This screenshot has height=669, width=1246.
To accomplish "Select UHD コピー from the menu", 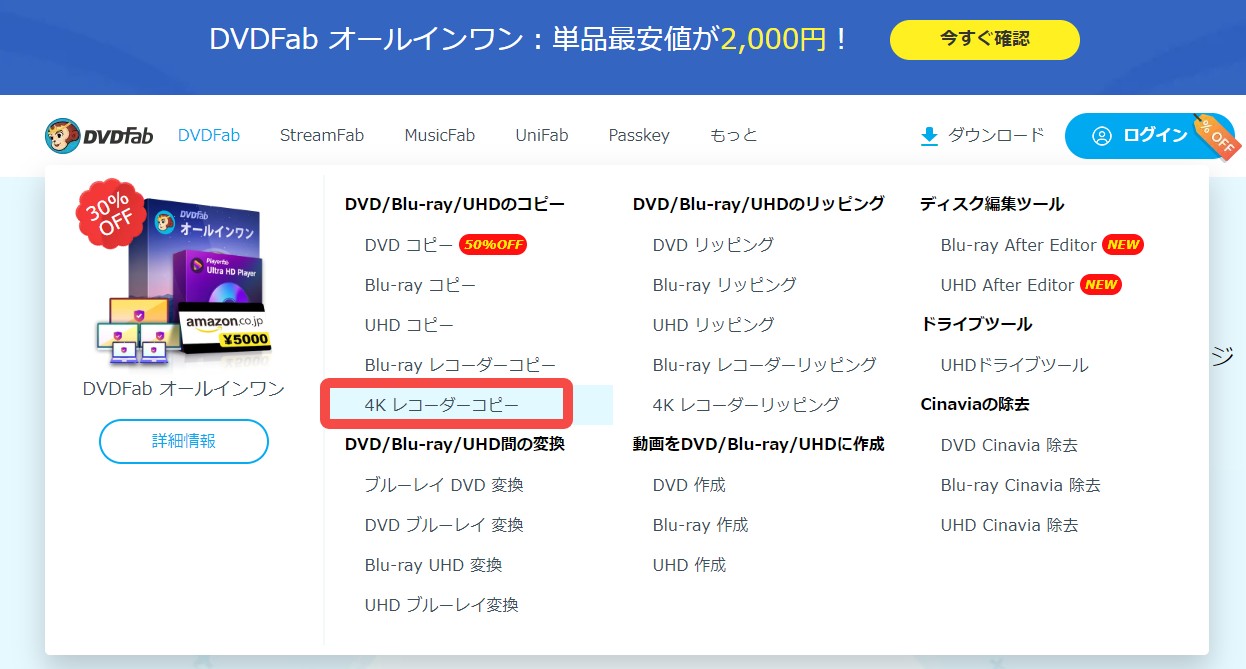I will [409, 325].
